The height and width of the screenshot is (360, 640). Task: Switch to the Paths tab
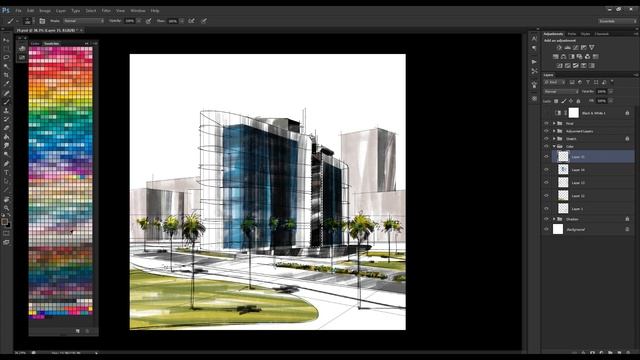[x=572, y=34]
